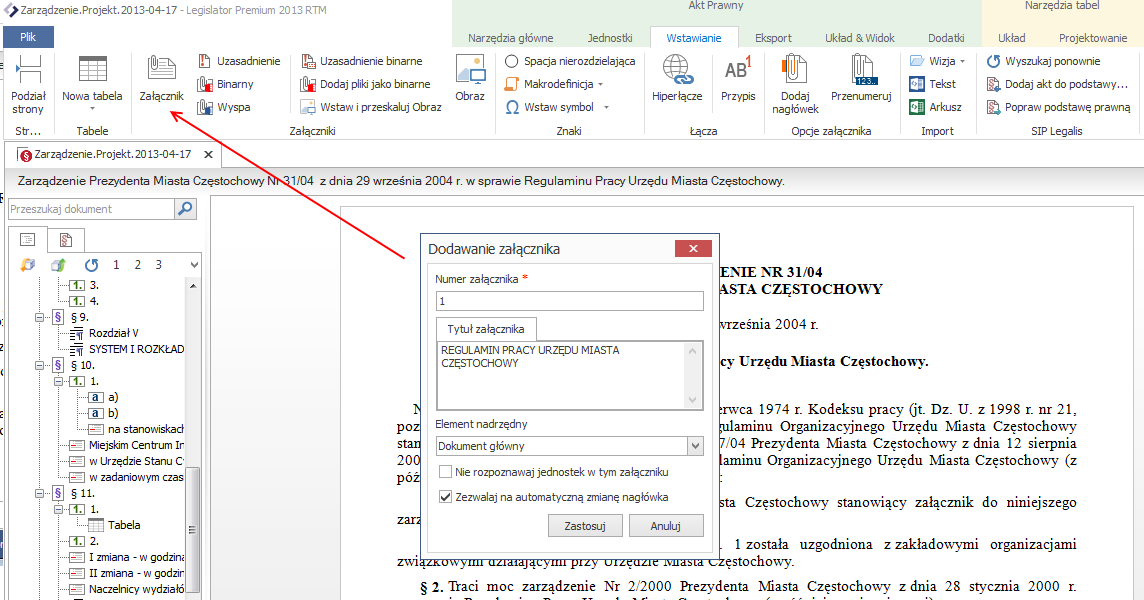Import from Arkusz spreadsheet

936,107
